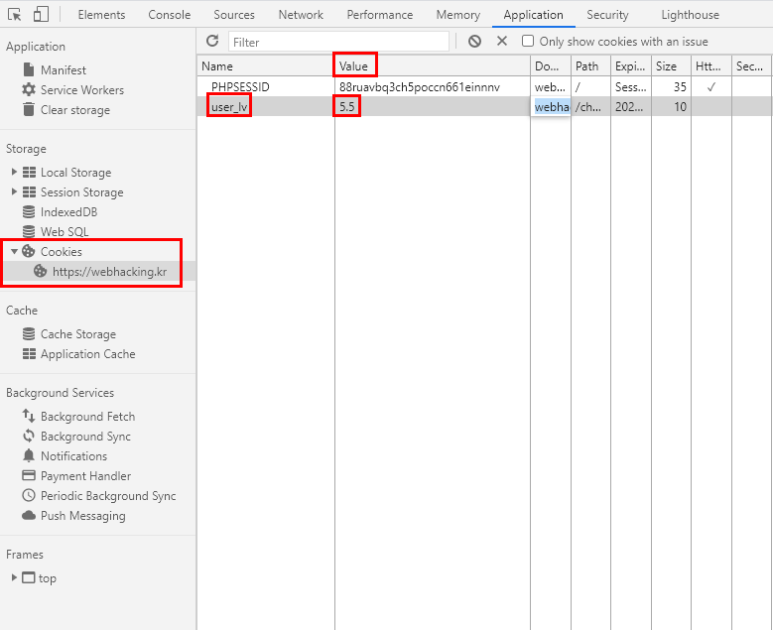Click the Periodic Background Sync clock icon
The width and height of the screenshot is (773, 630).
[x=29, y=495]
